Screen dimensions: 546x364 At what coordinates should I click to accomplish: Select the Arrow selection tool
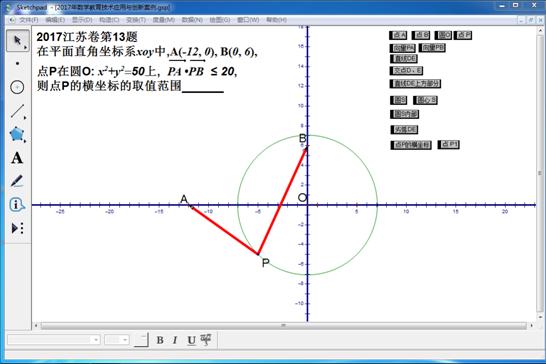pos(17,41)
